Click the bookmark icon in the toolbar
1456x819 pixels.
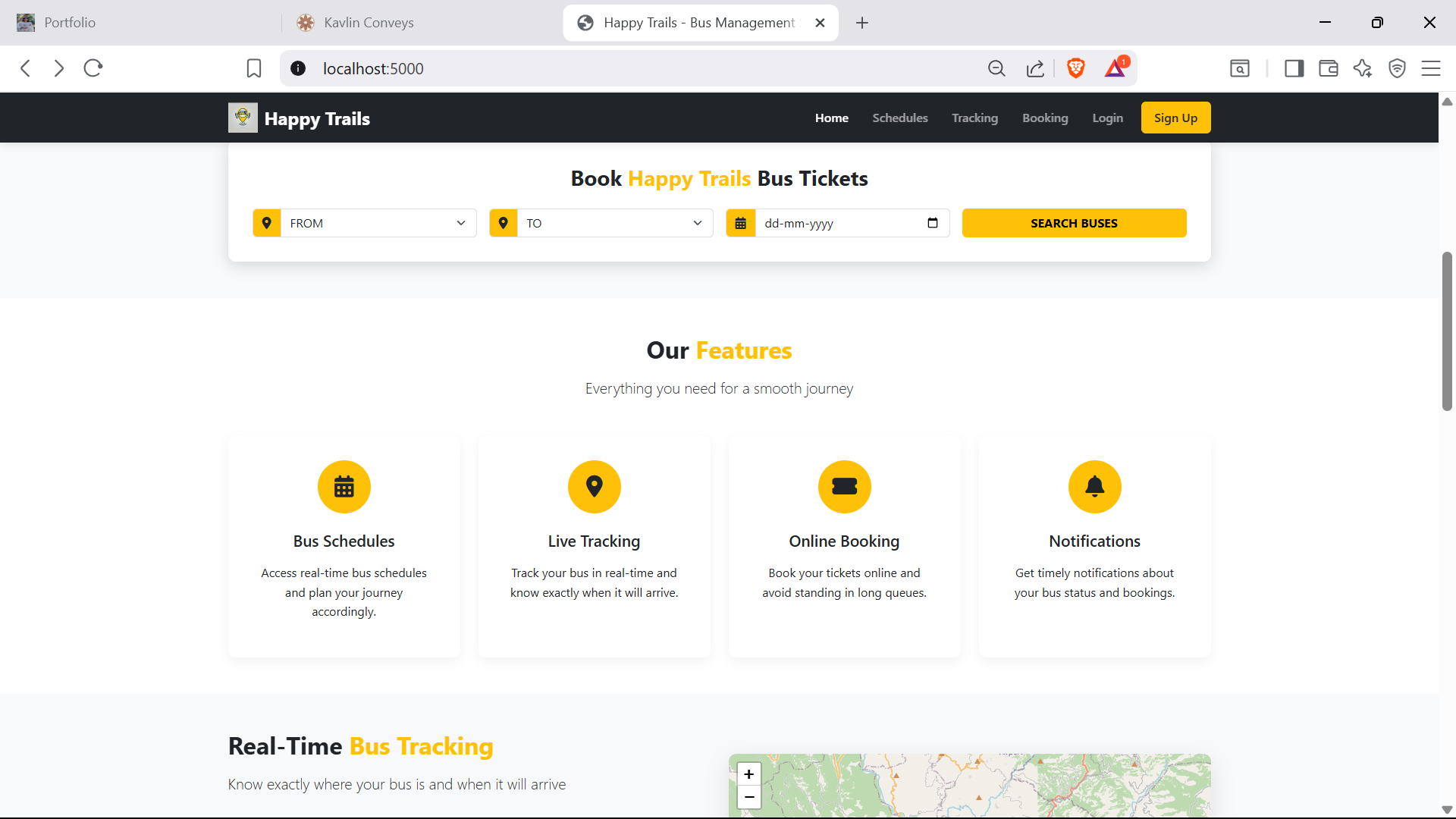tap(253, 68)
